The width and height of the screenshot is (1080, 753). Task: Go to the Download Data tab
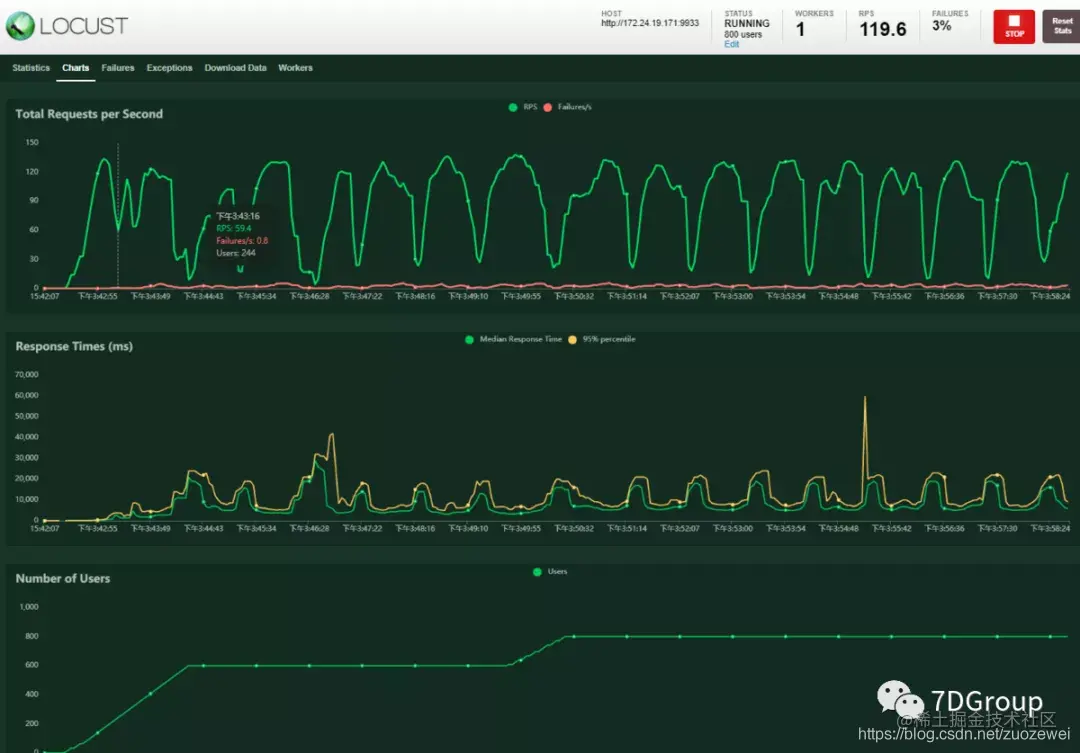coord(236,68)
